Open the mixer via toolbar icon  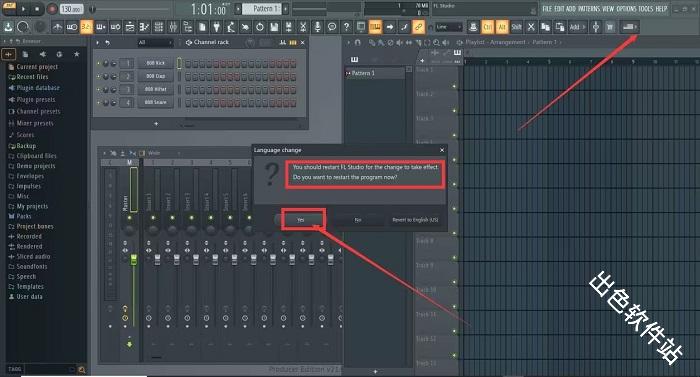173,27
